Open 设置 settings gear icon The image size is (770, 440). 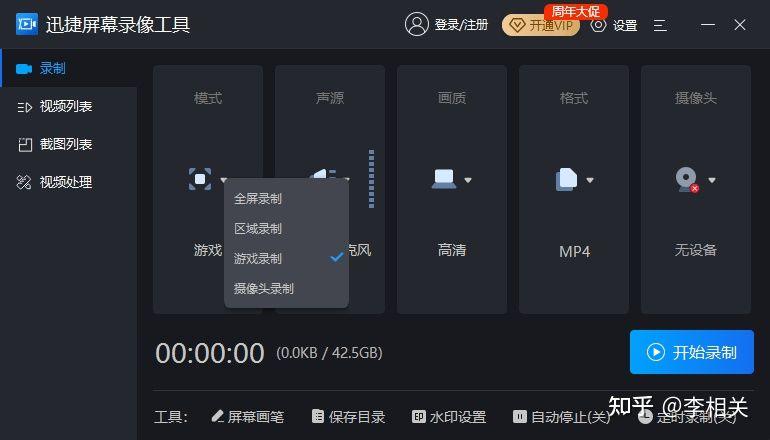coord(598,25)
